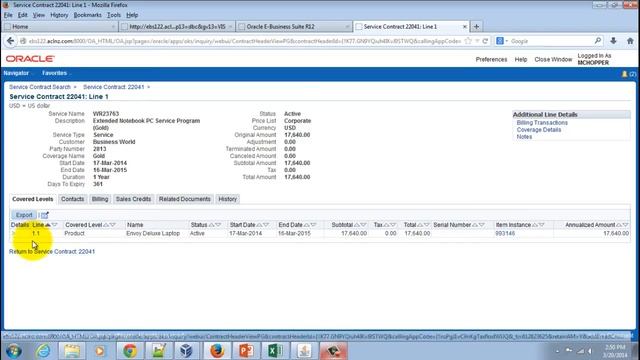Open the Bookmarks menu

tap(87, 15)
